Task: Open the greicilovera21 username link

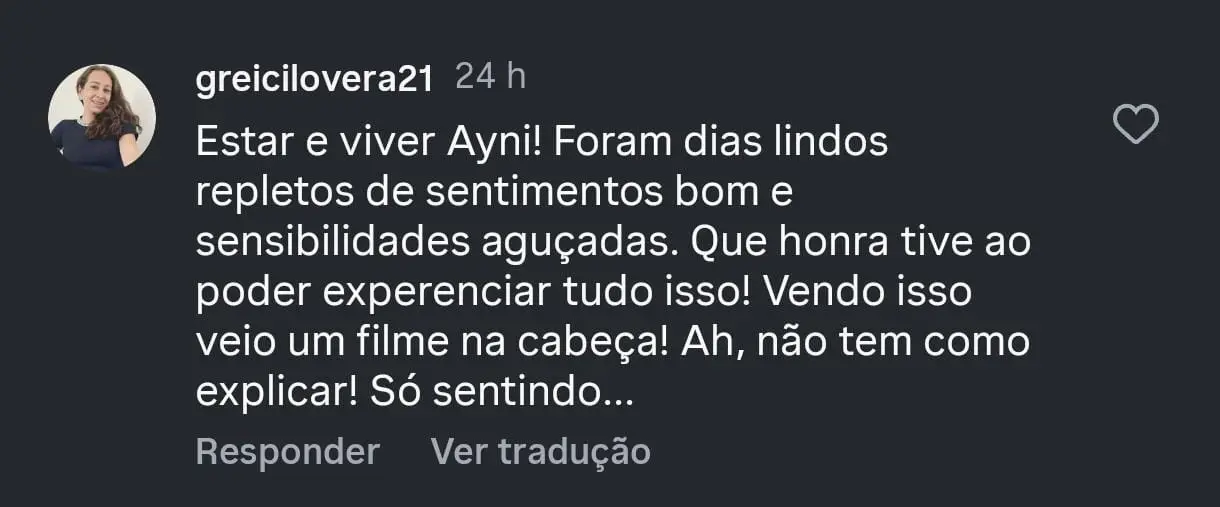Action: click(x=315, y=79)
